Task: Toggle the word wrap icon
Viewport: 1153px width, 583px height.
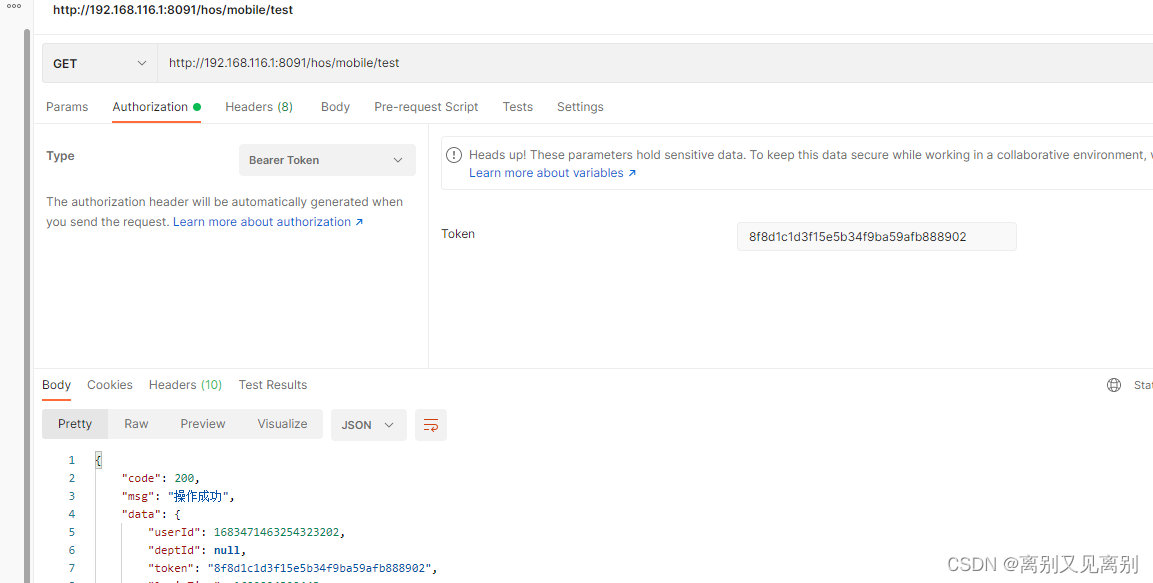Action: 431,425
